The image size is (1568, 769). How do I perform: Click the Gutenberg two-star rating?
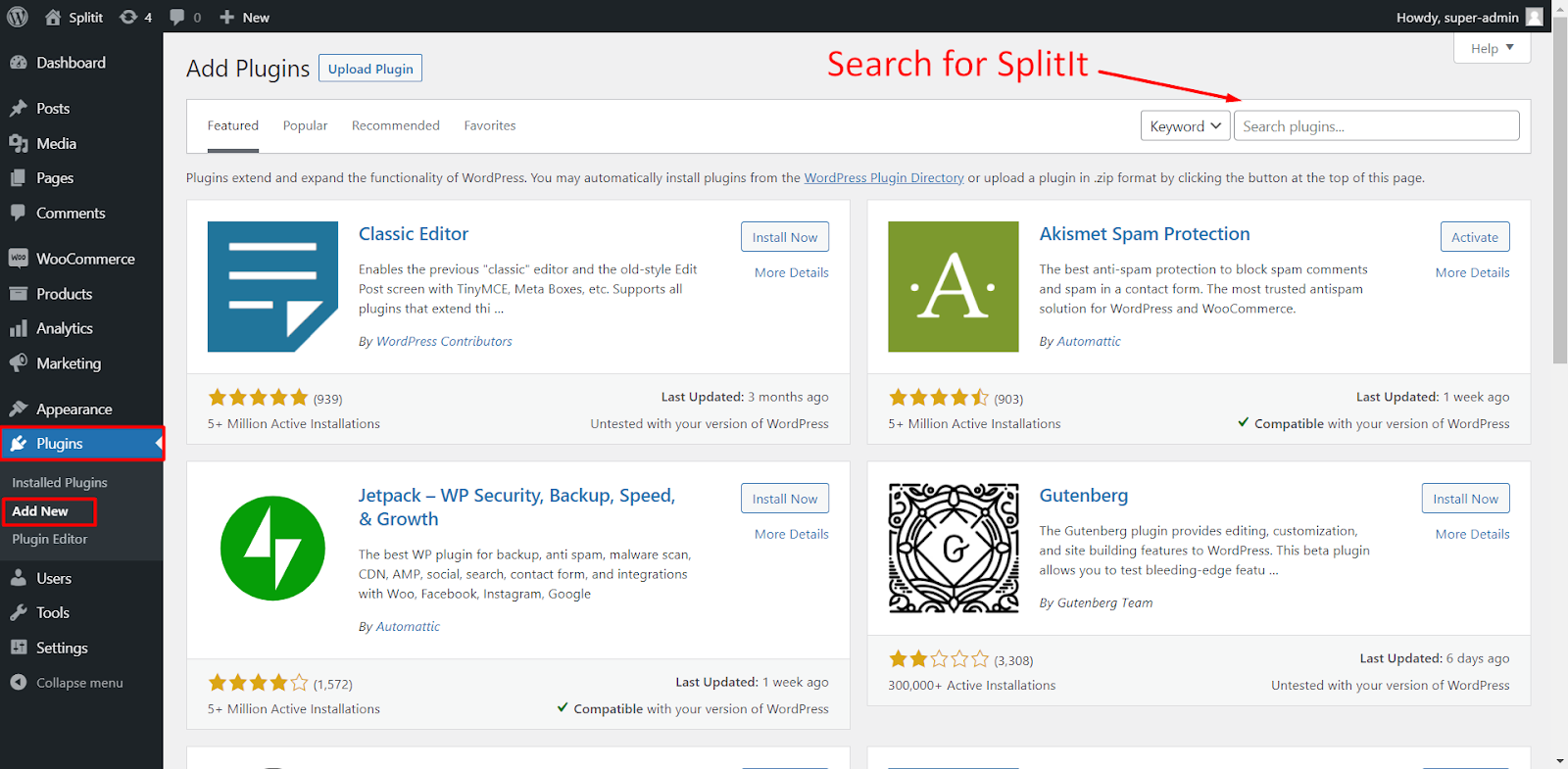(939, 659)
